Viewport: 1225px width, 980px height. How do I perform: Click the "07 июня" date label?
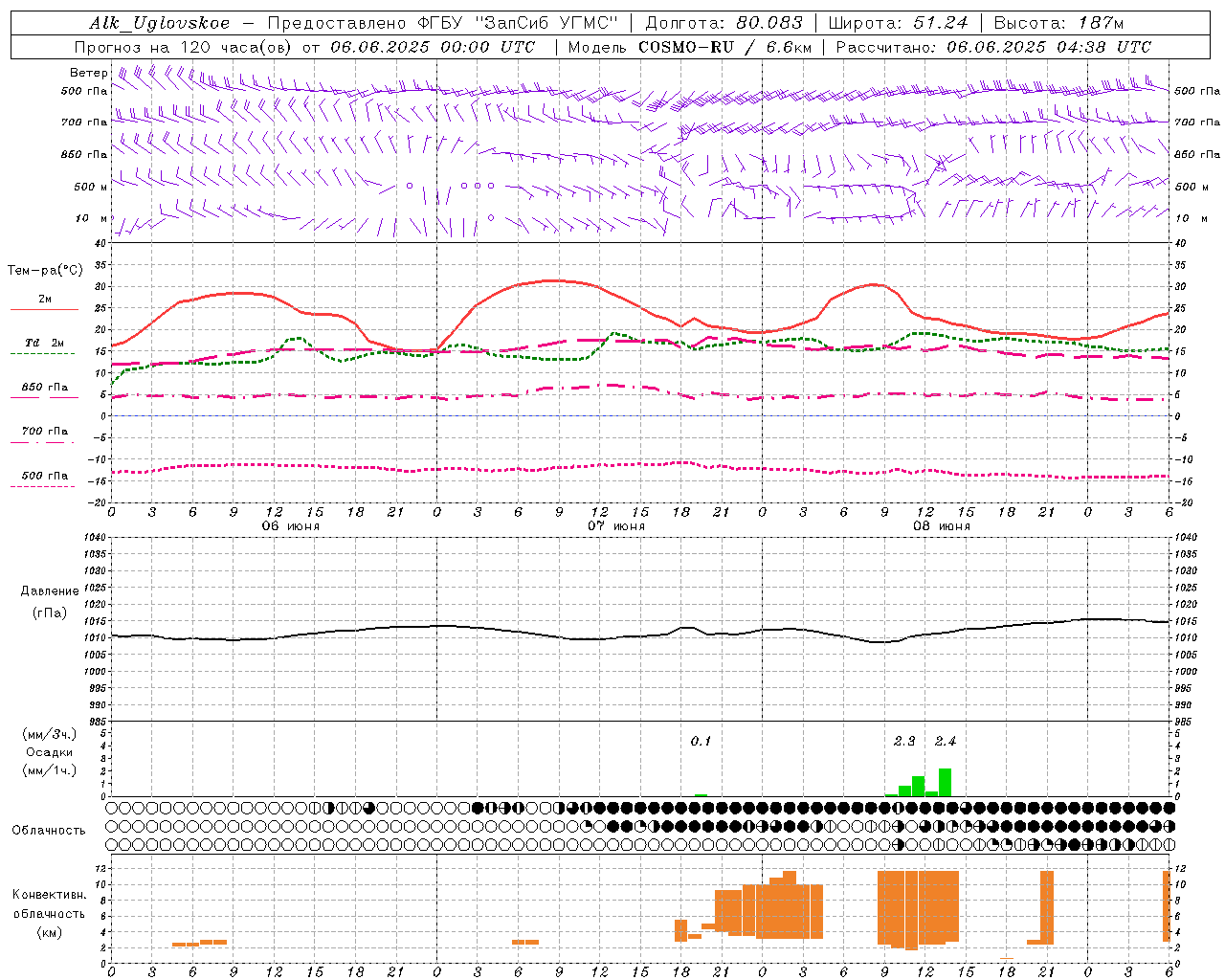point(615,526)
